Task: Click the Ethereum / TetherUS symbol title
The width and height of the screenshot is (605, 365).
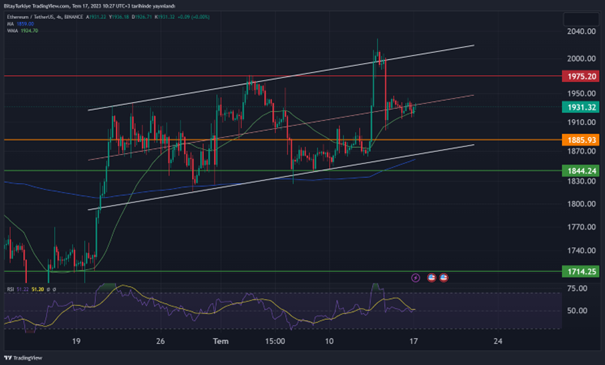Action: (x=45, y=17)
